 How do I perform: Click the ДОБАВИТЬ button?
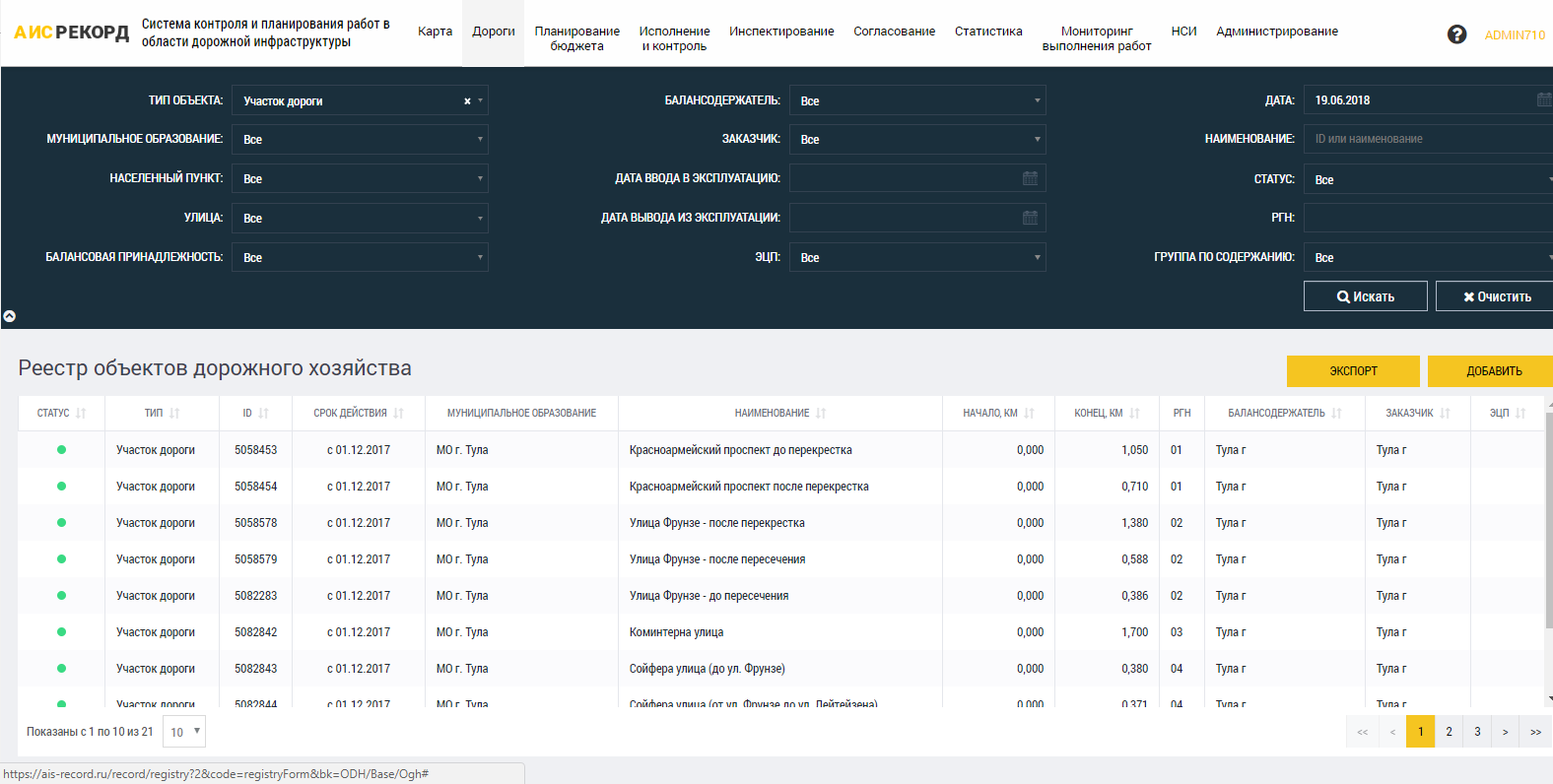point(1490,371)
